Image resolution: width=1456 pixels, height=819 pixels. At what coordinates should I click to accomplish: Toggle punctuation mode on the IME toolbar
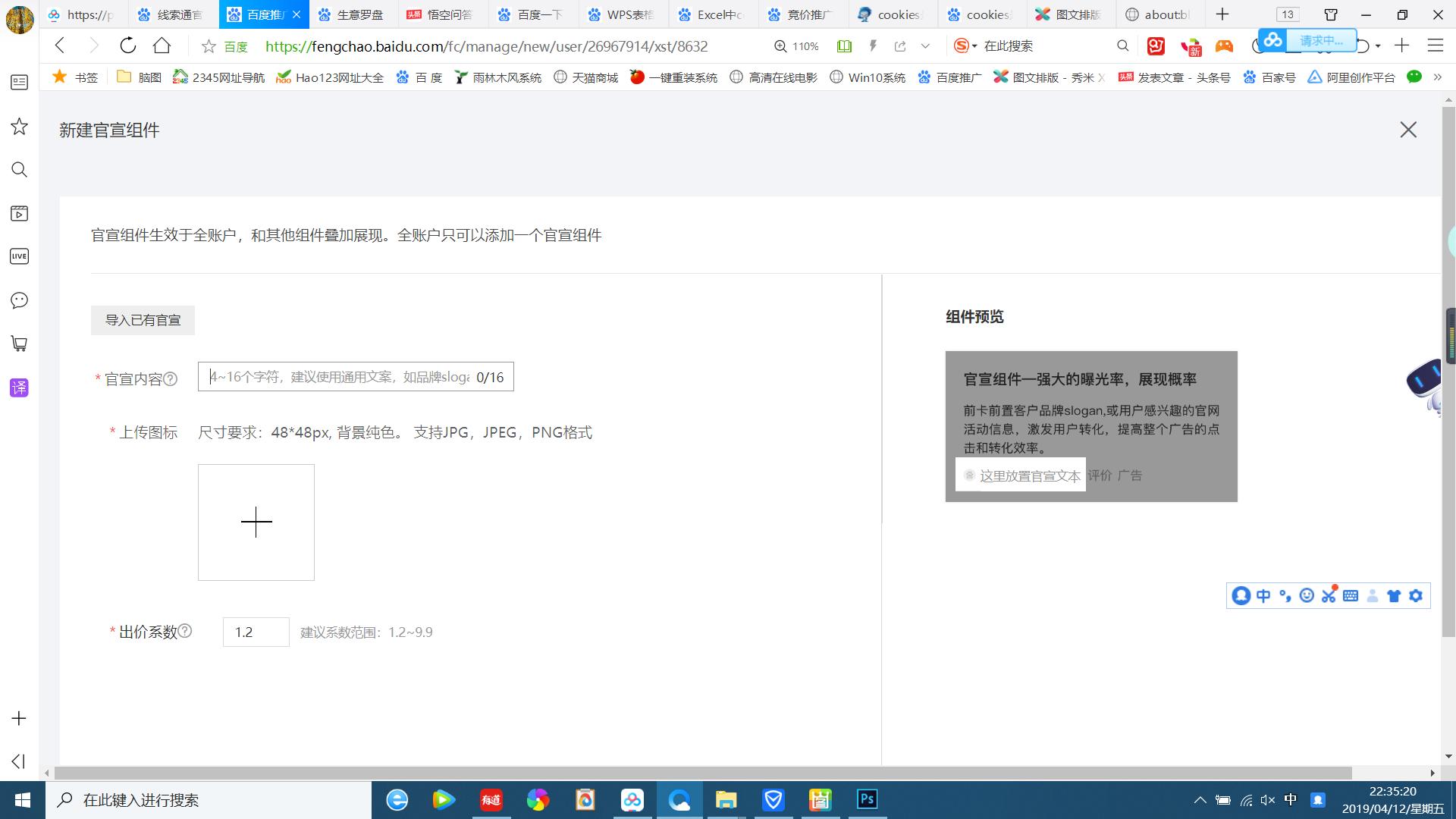[1285, 596]
